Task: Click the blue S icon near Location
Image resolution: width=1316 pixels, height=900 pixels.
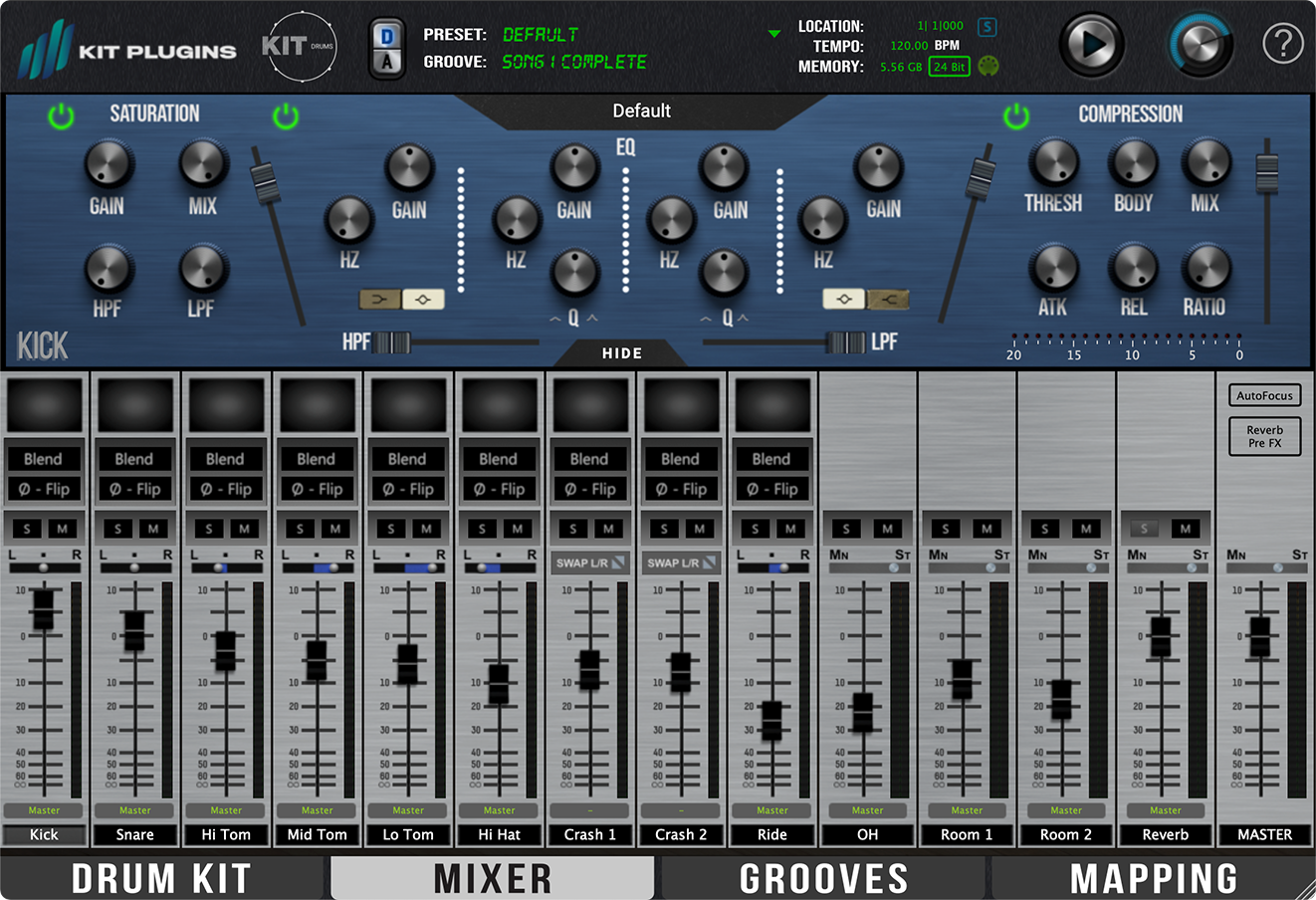Action: (987, 27)
